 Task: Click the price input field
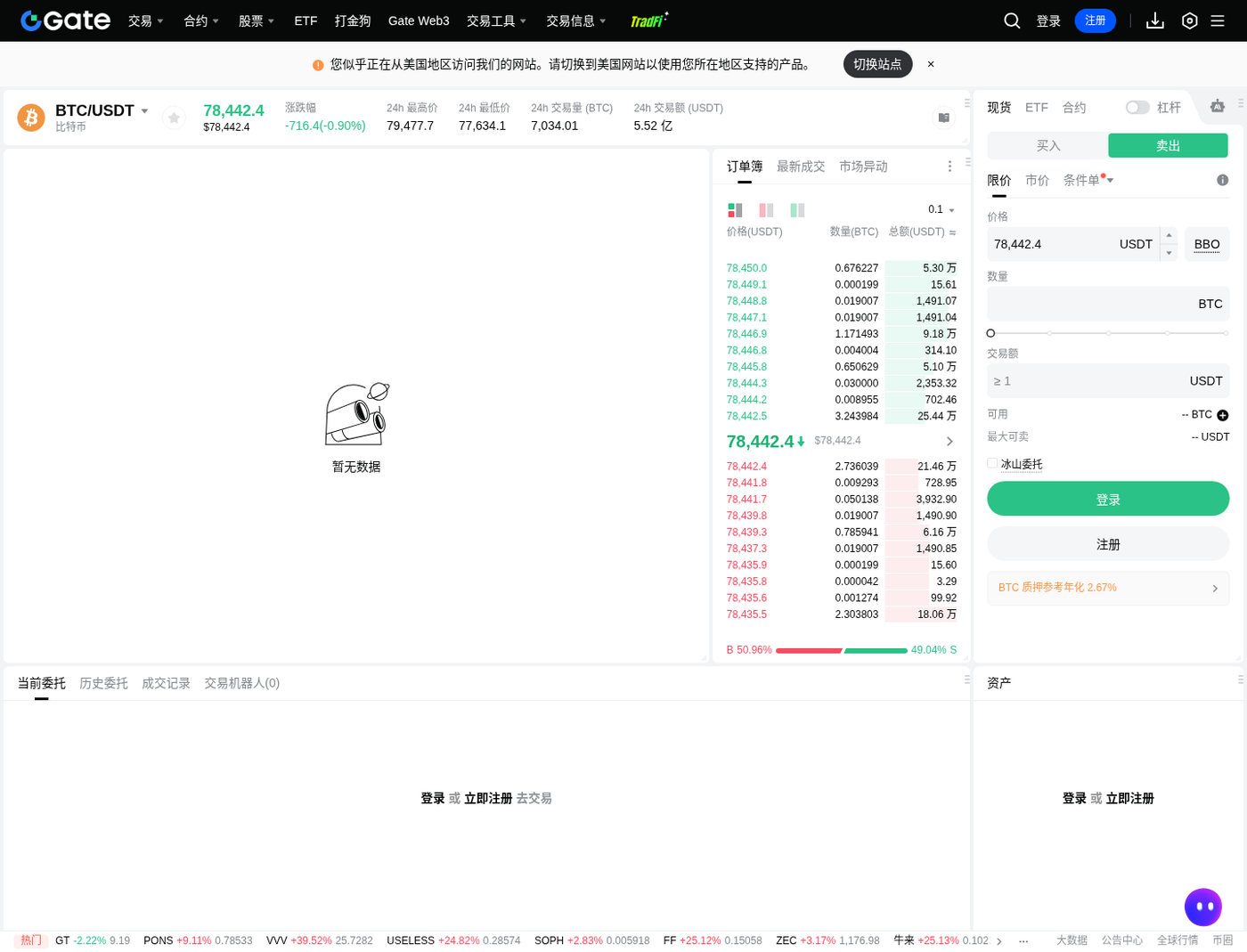point(1072,244)
